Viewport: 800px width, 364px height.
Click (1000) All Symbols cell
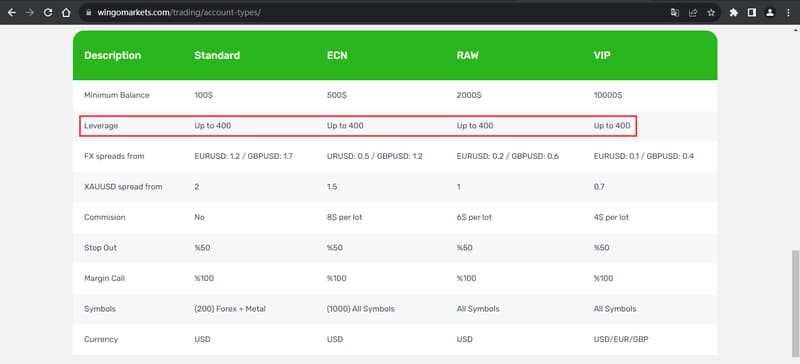coord(361,309)
